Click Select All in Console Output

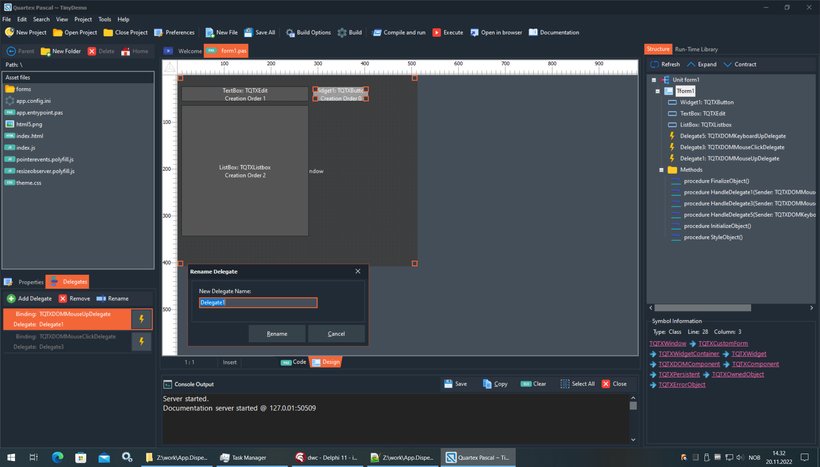(577, 384)
